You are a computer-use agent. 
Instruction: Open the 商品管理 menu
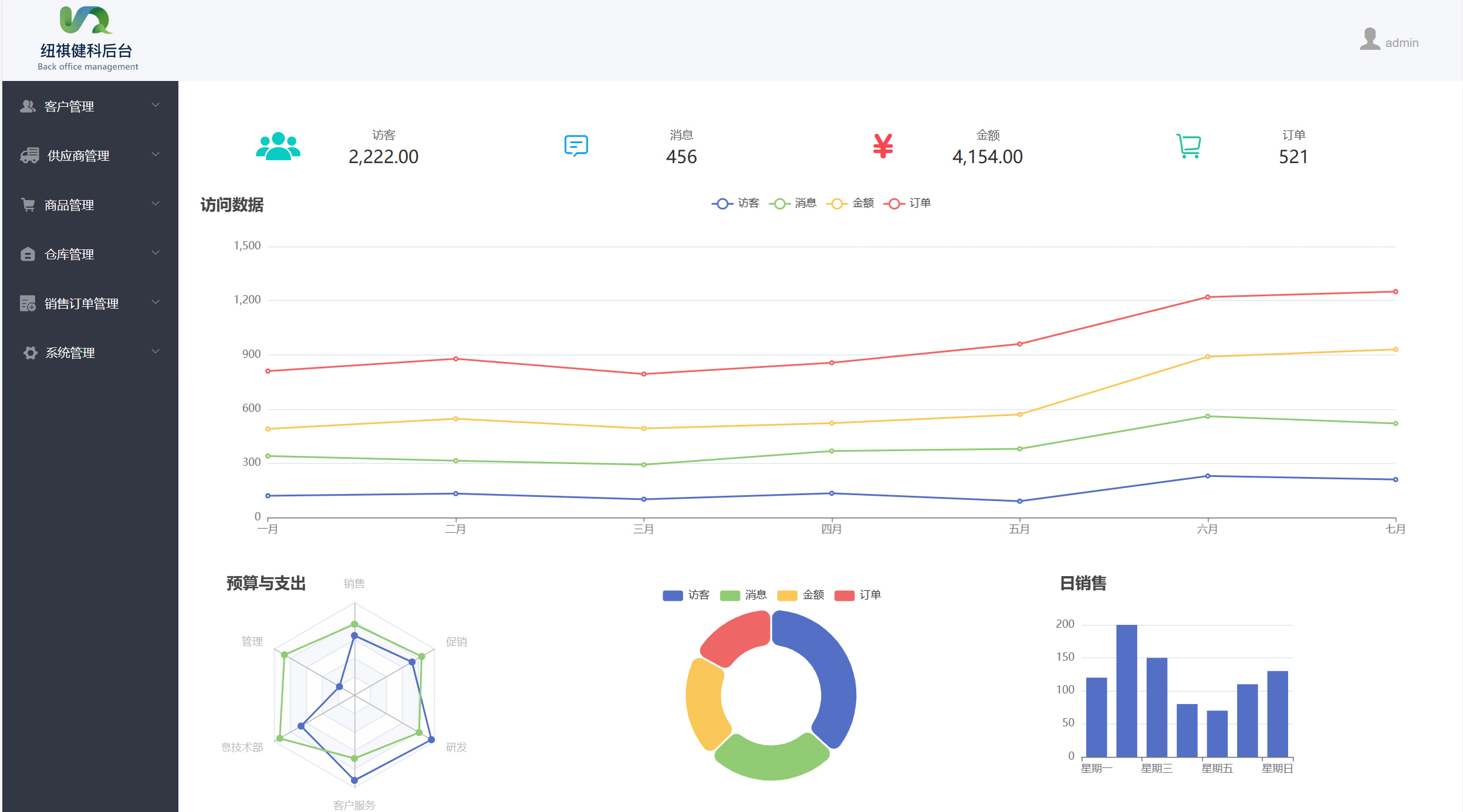90,205
